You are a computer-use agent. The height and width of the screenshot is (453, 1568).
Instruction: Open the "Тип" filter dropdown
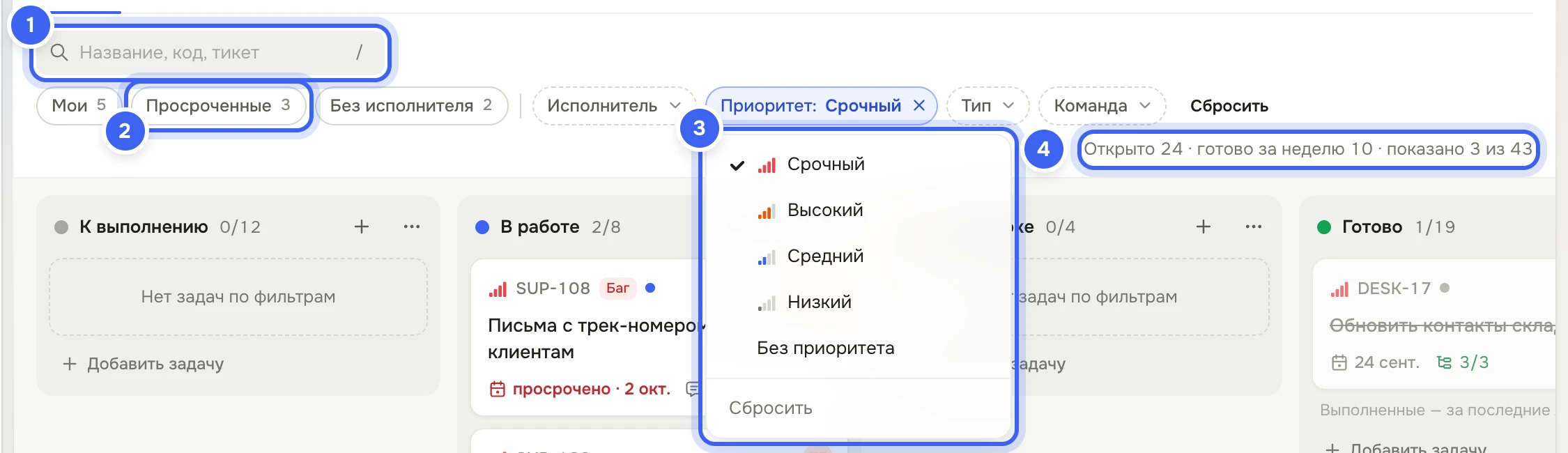click(x=987, y=106)
